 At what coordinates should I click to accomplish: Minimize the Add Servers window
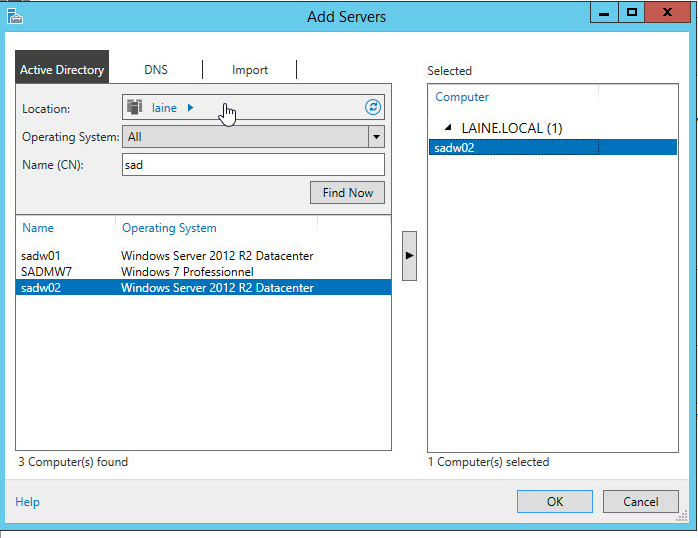click(604, 13)
